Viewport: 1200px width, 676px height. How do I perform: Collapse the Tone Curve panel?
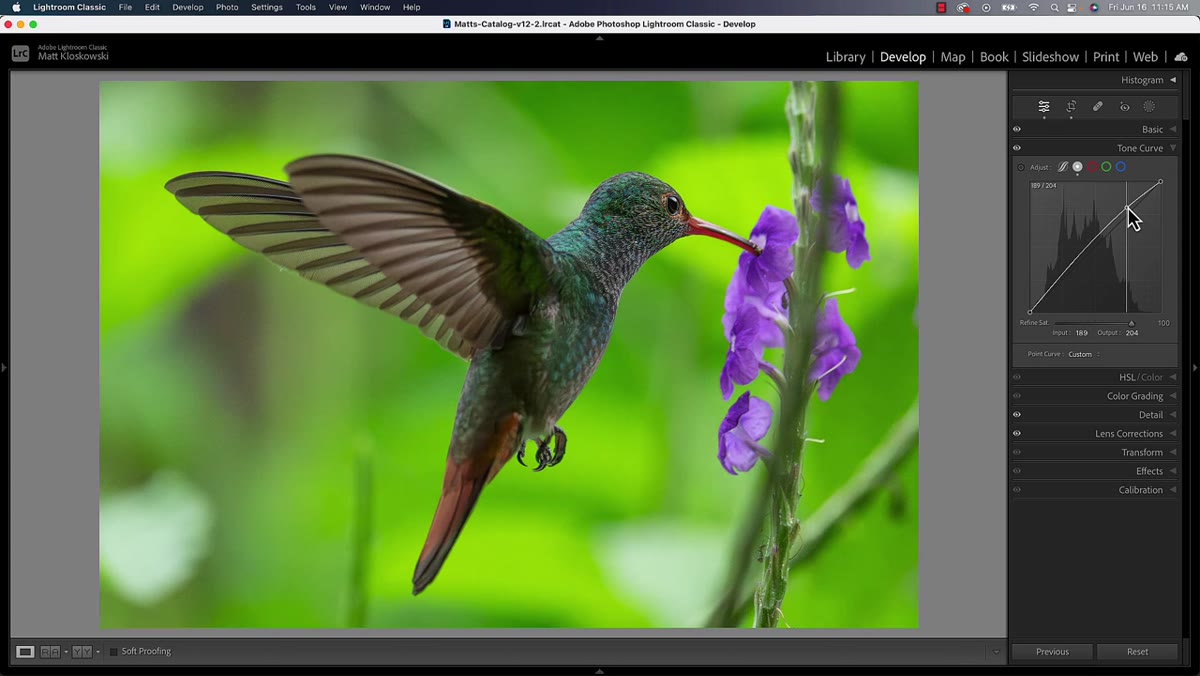click(x=1173, y=148)
